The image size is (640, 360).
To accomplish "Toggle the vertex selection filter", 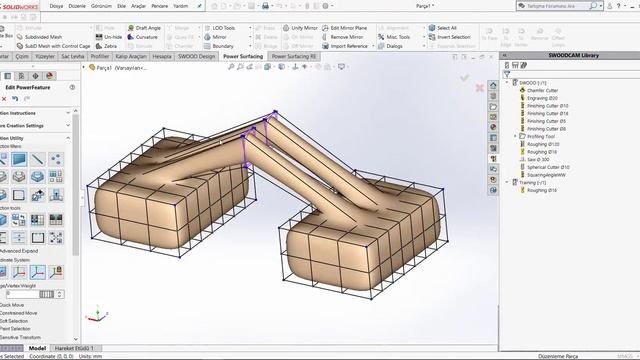I will pos(56,159).
